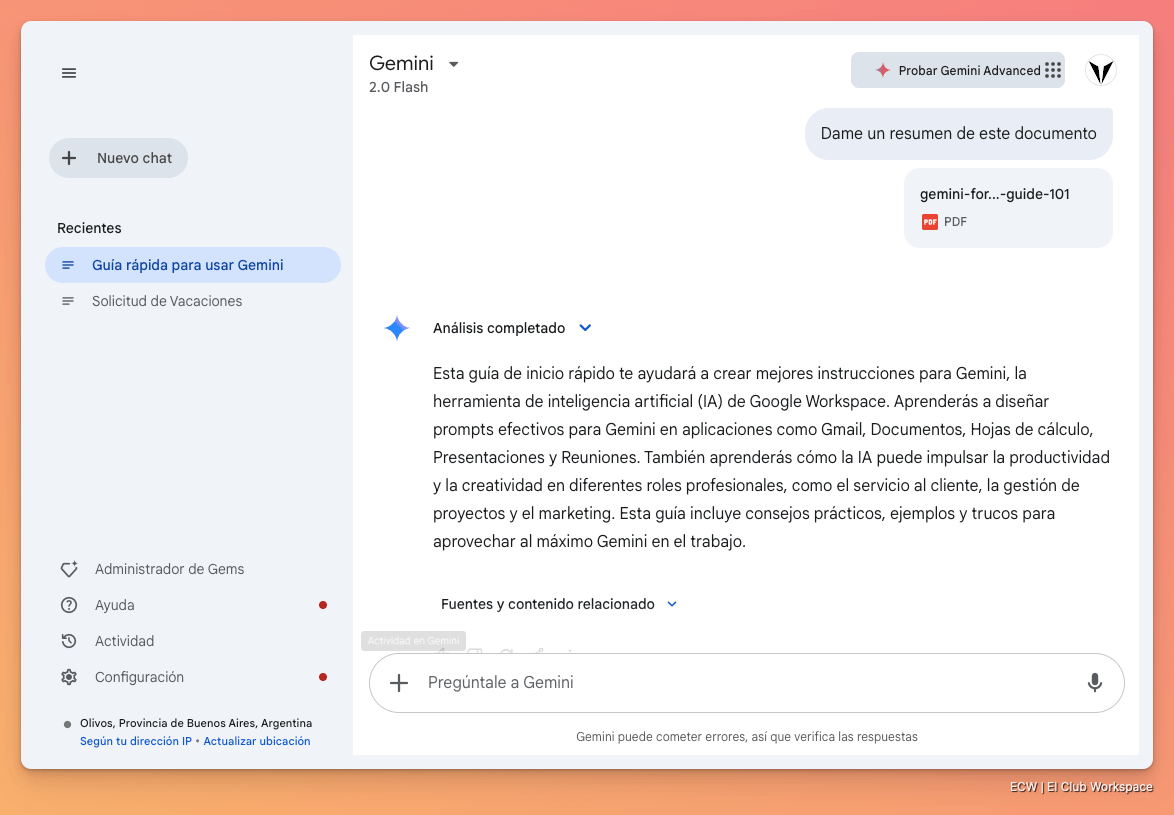
Task: Click Probar Gemini Advanced button
Action: click(x=958, y=70)
